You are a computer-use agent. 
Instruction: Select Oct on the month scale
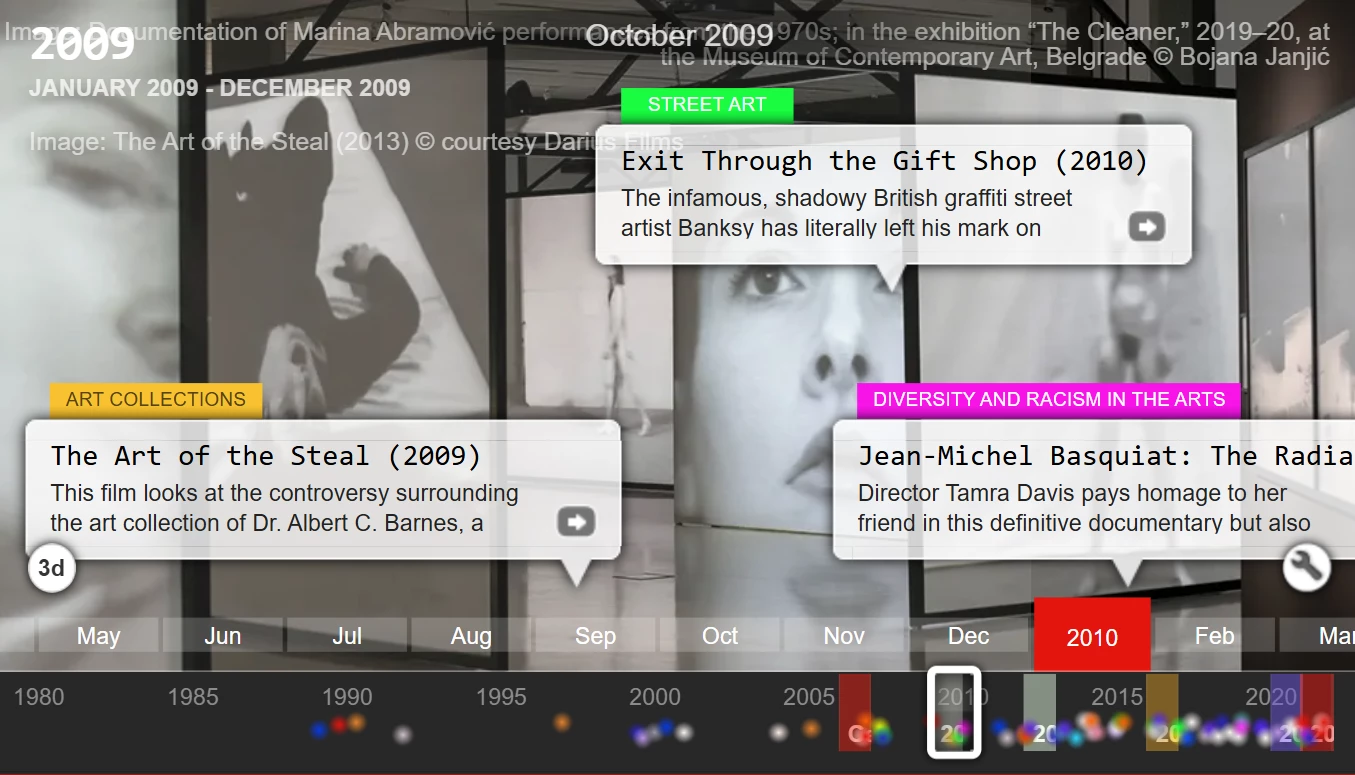click(x=720, y=636)
